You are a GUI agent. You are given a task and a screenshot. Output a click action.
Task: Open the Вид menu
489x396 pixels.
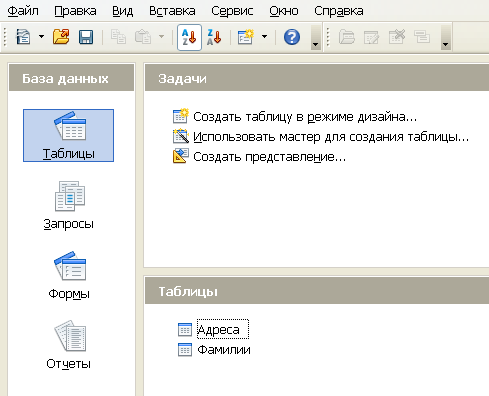122,11
